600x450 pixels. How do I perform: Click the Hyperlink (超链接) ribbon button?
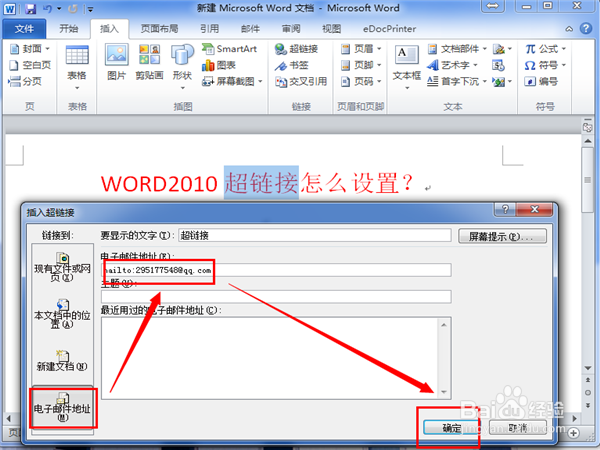297,49
